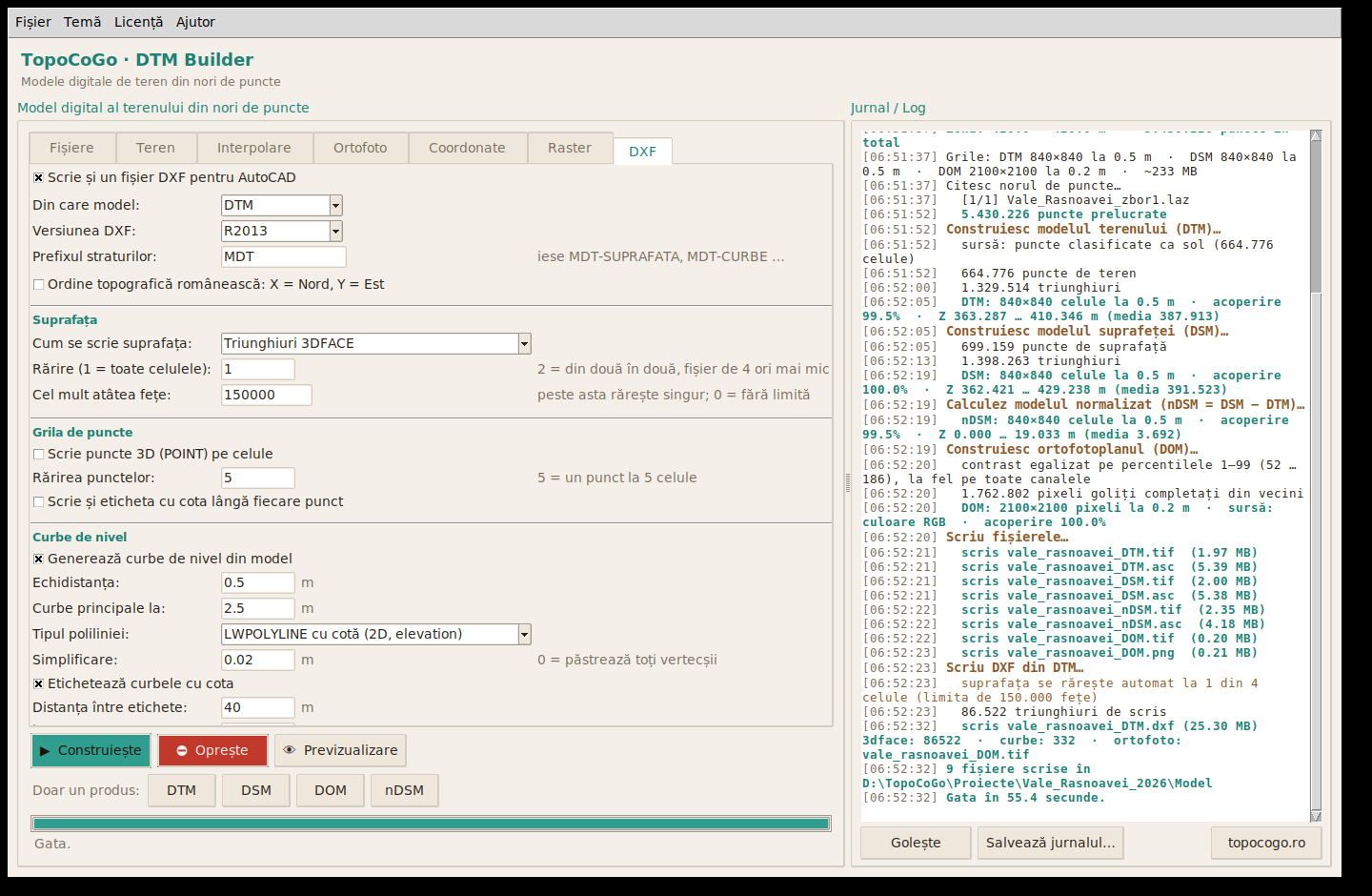This screenshot has height=896, width=1372.
Task: Build only the nDSM product
Action: pos(405,790)
